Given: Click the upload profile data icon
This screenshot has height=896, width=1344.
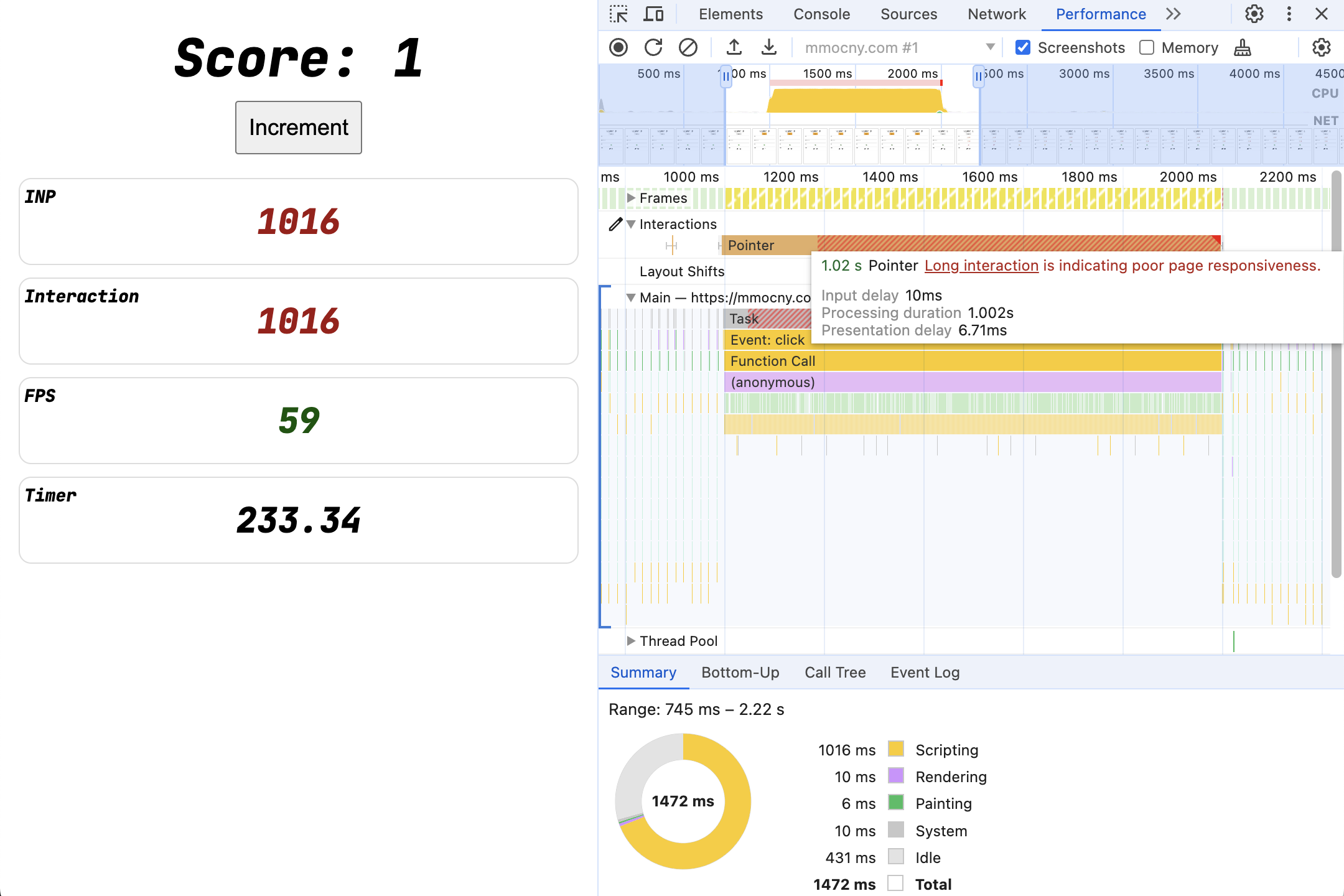Looking at the screenshot, I should click(733, 46).
